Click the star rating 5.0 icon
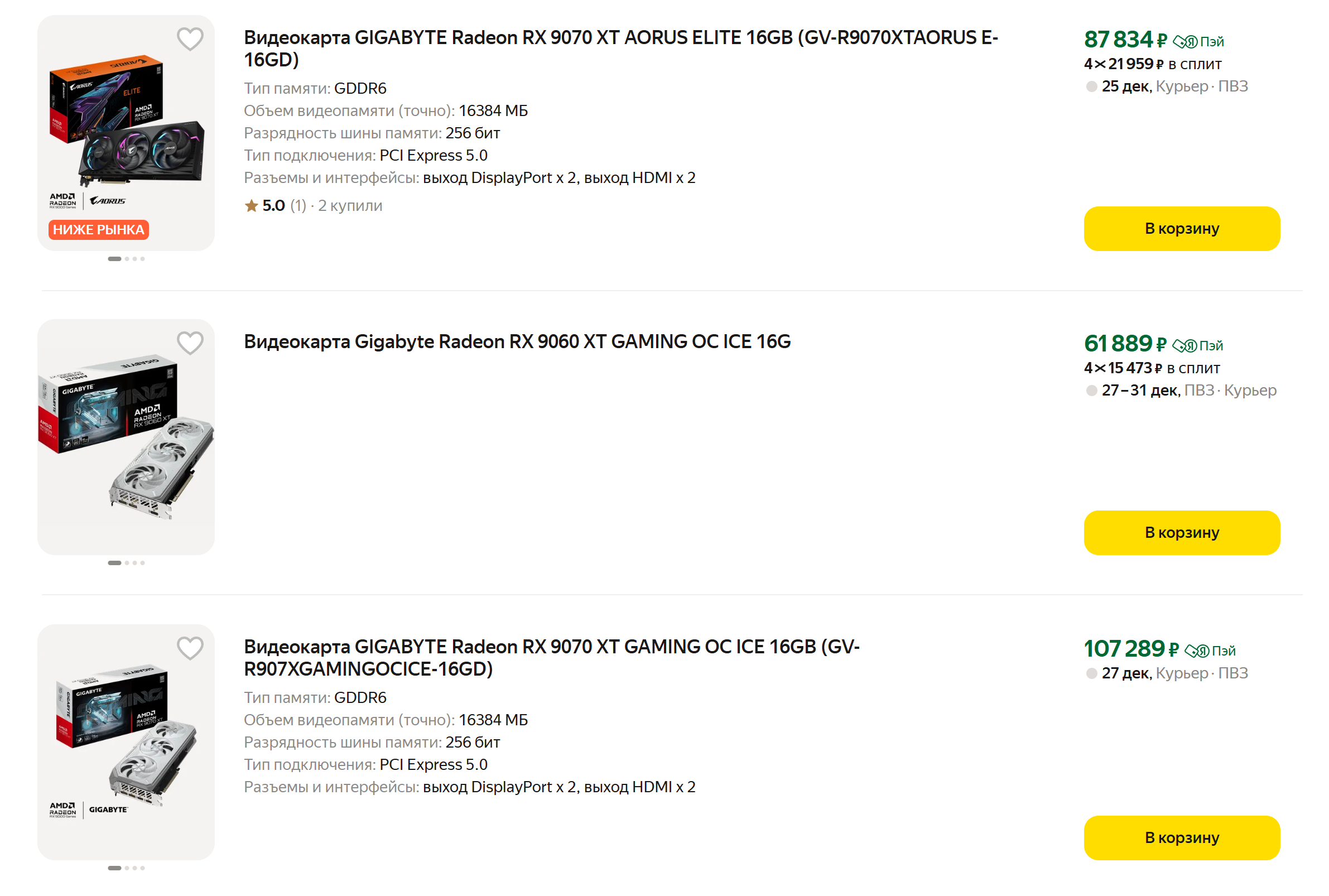 pos(251,206)
